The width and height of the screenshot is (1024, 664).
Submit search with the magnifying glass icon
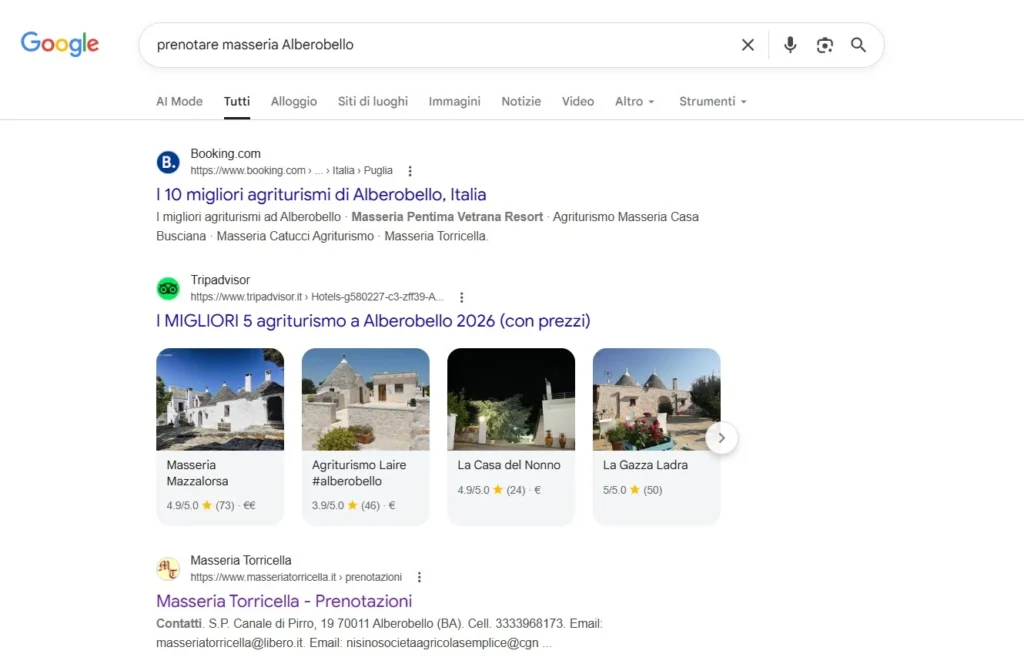coord(858,44)
